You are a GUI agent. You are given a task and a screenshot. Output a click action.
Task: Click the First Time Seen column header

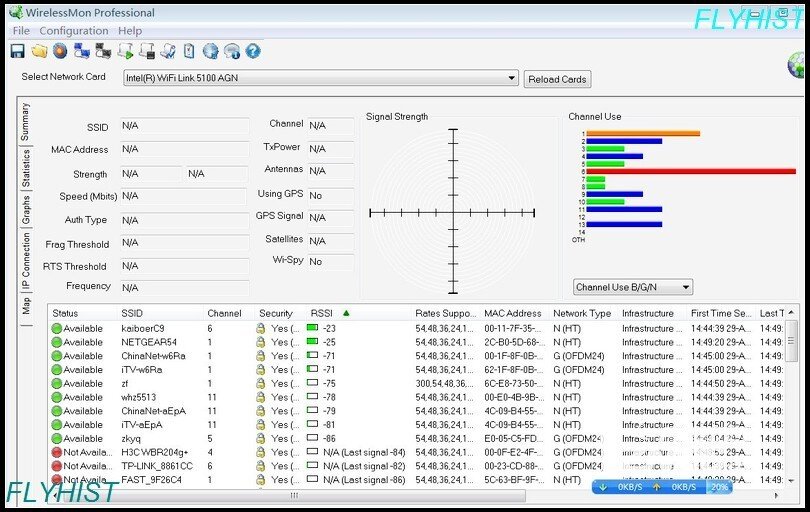click(x=719, y=313)
